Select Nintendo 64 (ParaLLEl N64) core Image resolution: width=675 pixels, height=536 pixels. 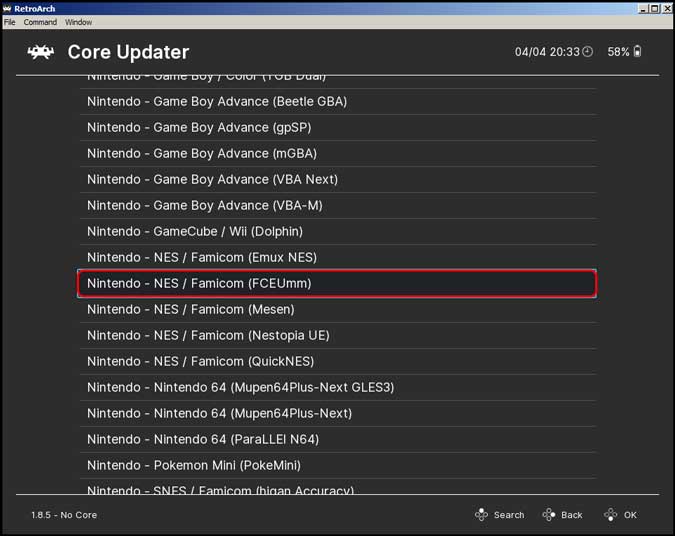pyautogui.click(x=338, y=440)
